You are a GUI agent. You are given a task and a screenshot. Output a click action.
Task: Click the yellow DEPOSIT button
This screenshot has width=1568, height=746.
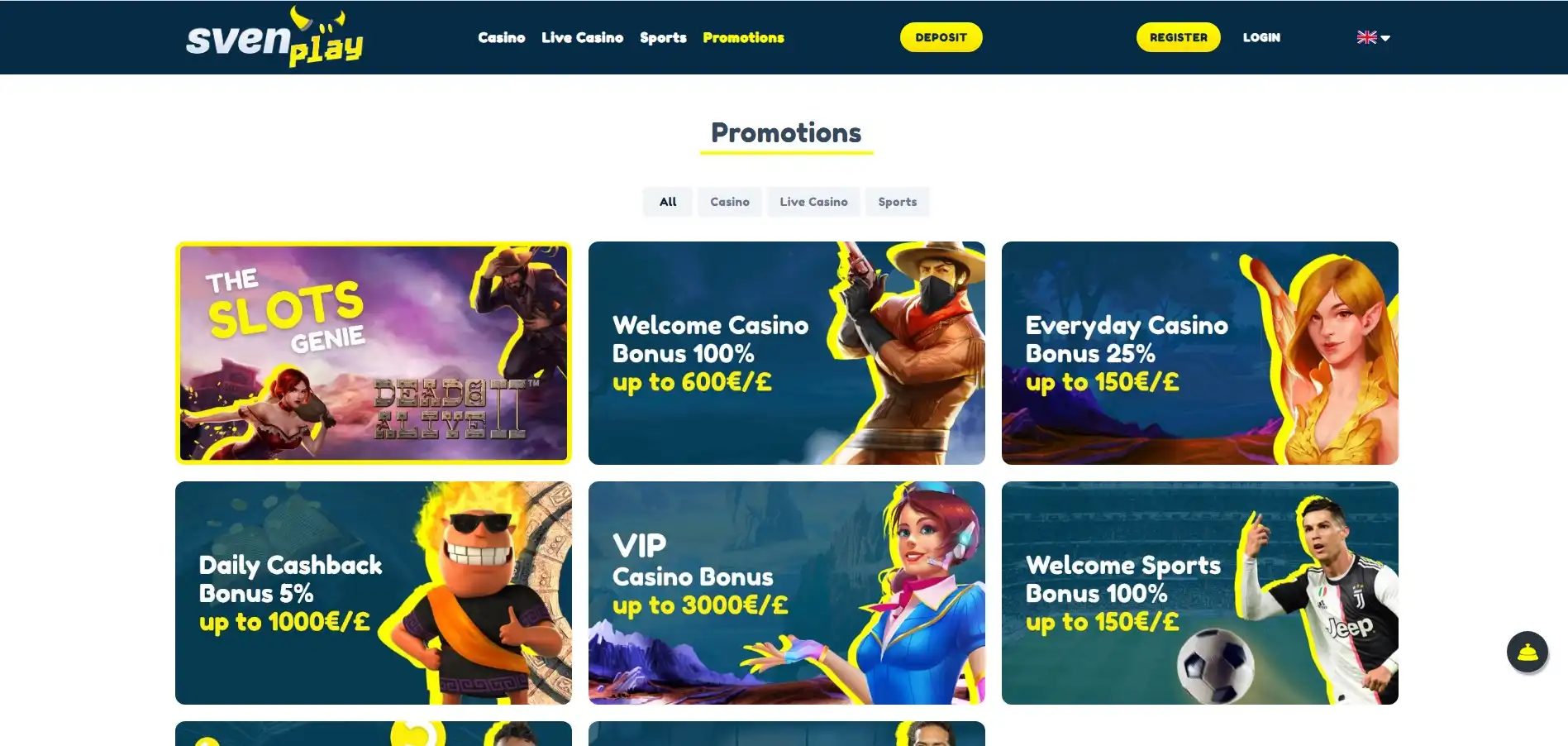pos(941,37)
